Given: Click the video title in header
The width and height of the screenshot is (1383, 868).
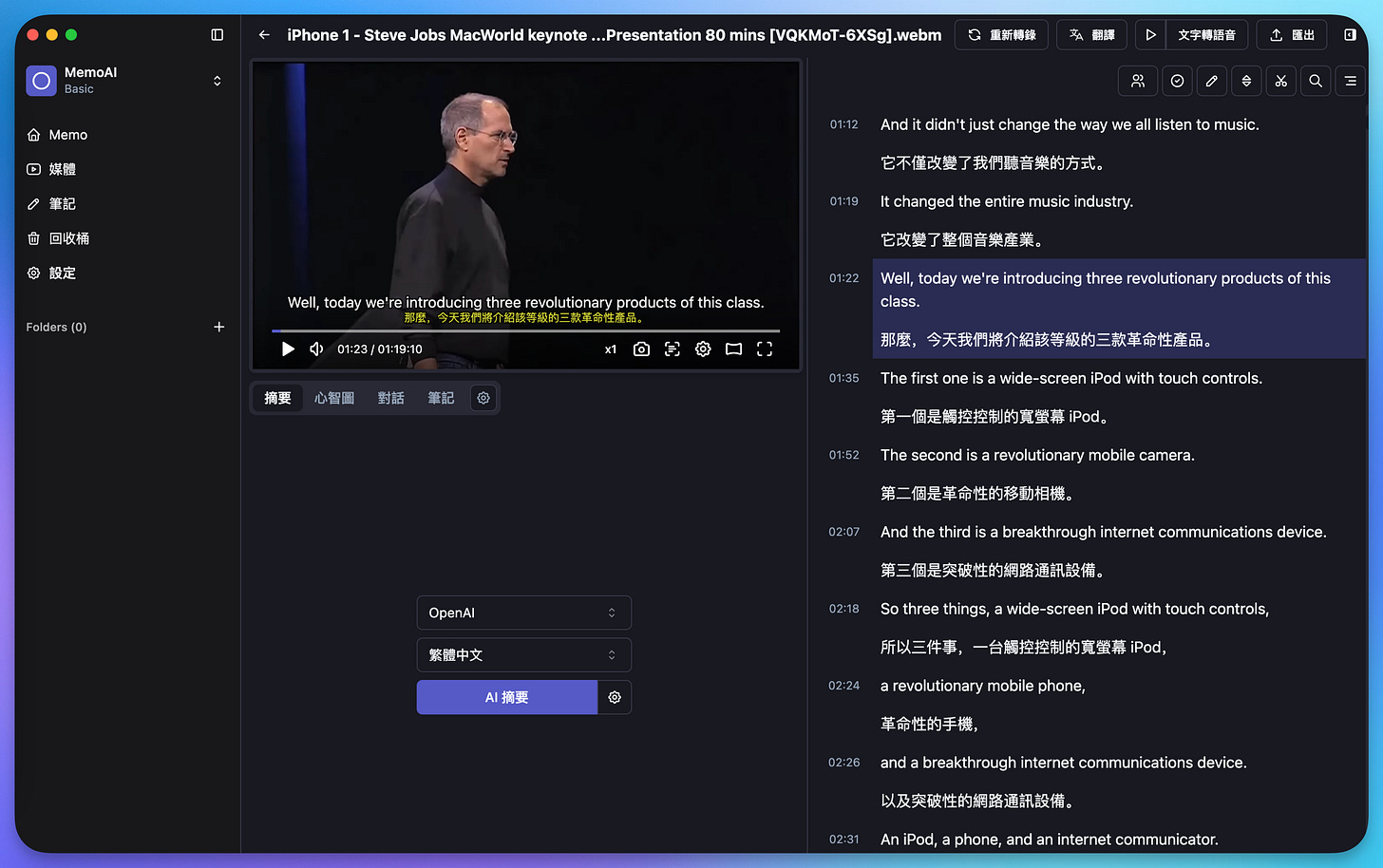Looking at the screenshot, I should coord(614,35).
